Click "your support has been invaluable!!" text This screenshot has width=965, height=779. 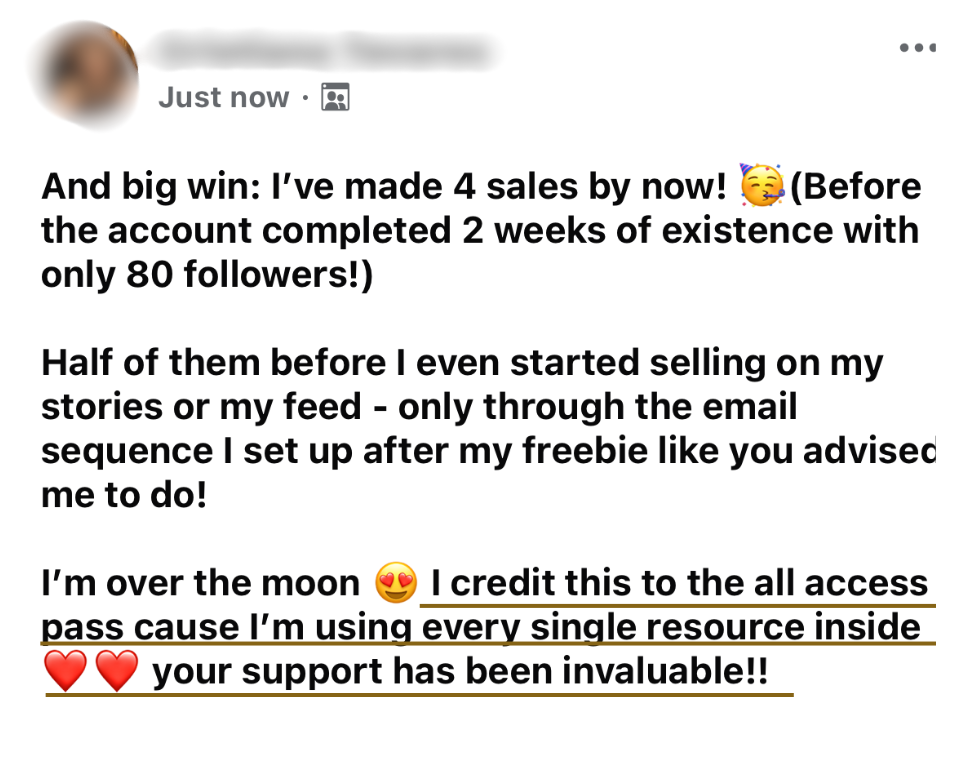point(460,671)
